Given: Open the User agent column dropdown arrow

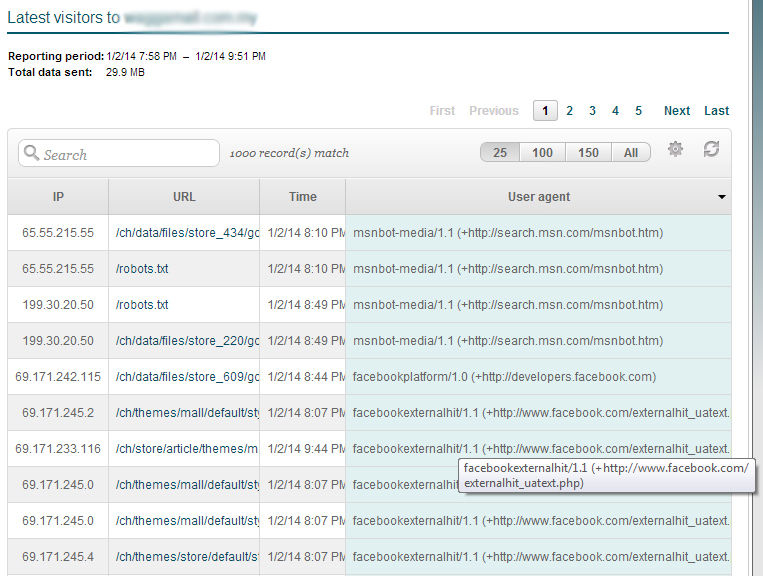Looking at the screenshot, I should [722, 198].
